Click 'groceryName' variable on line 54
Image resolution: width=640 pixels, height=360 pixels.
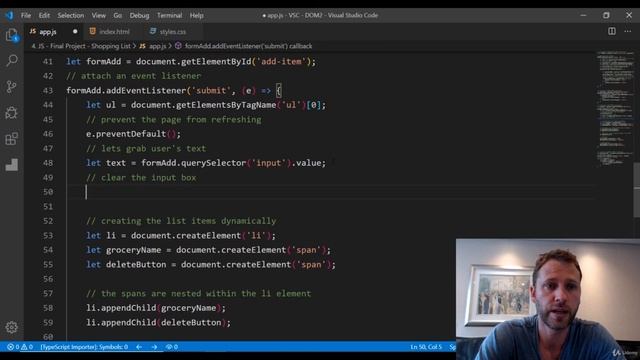pyautogui.click(x=133, y=250)
